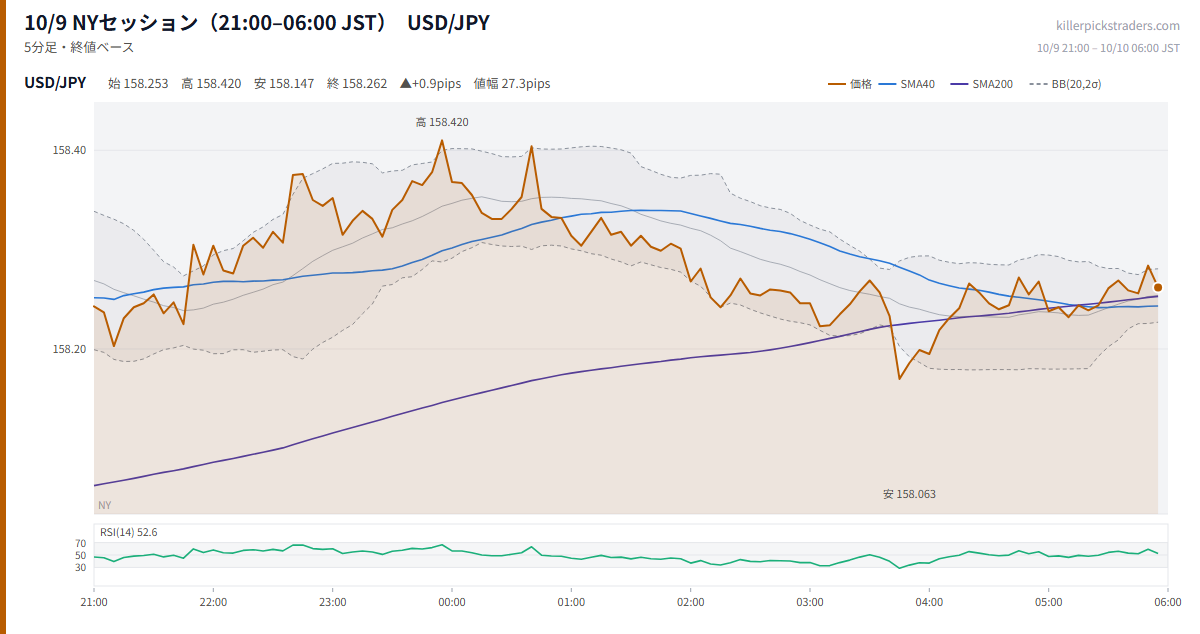
Task: Click the 02:00 time axis label
Action: (x=691, y=602)
